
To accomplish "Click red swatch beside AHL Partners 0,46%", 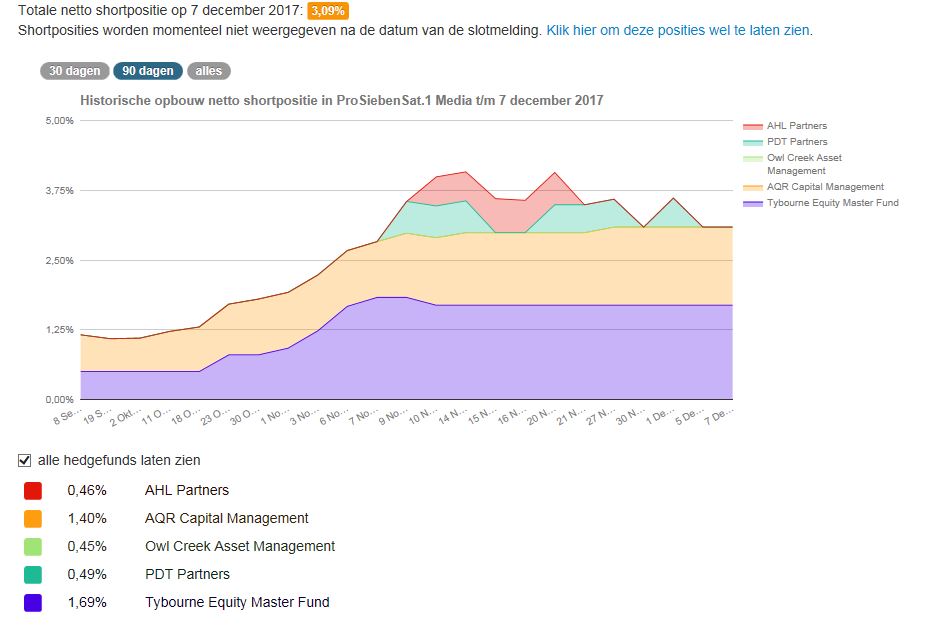I will click(x=33, y=491).
